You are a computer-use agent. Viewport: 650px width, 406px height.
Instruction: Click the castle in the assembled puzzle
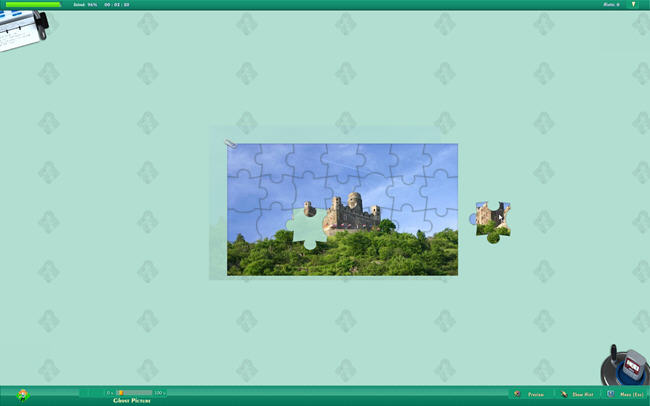tap(351, 210)
